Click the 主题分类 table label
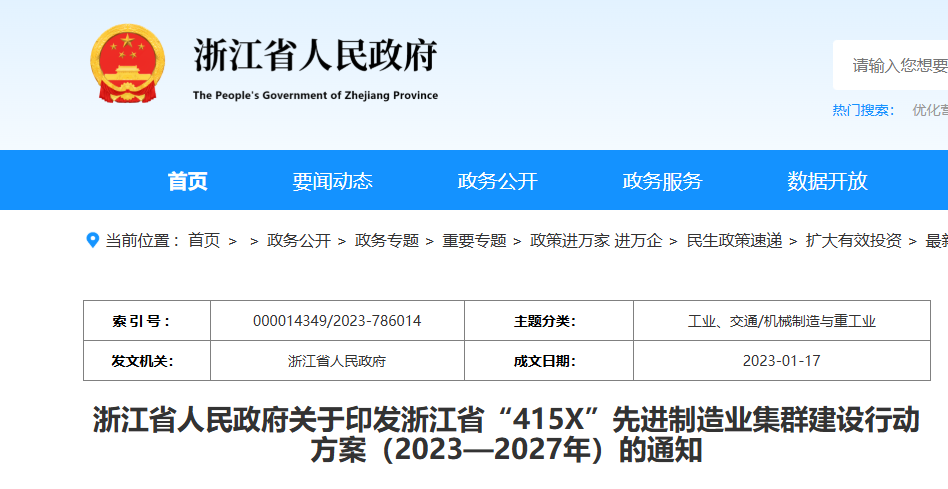Viewport: 948px width, 489px height. point(545,321)
